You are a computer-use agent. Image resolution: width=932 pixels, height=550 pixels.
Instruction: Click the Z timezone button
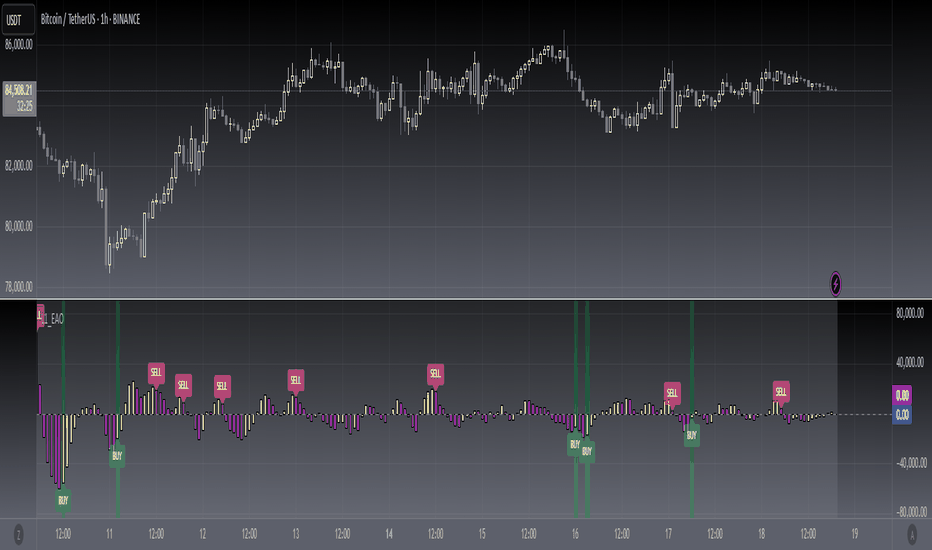tap(18, 535)
